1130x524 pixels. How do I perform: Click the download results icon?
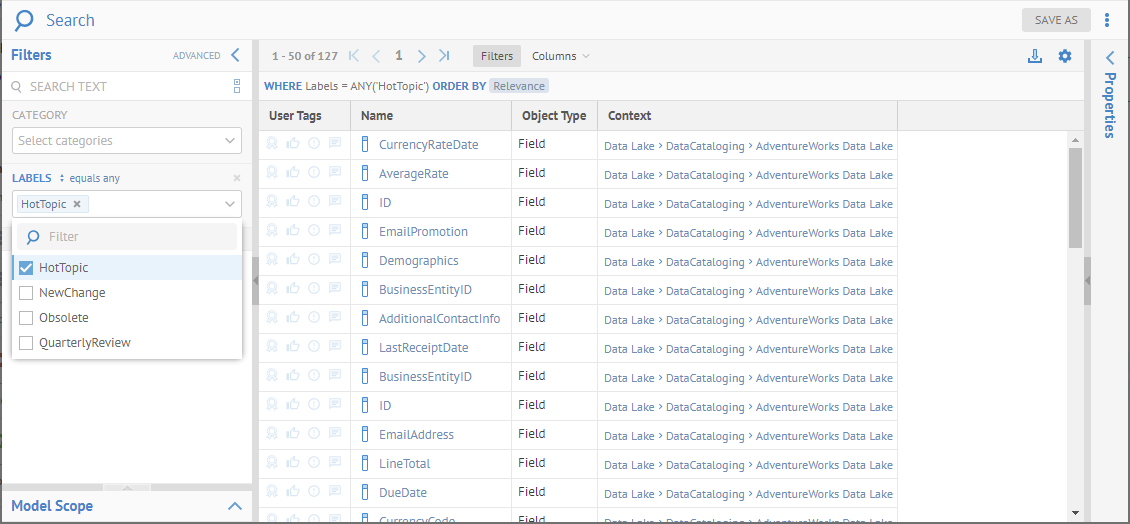[1035, 56]
